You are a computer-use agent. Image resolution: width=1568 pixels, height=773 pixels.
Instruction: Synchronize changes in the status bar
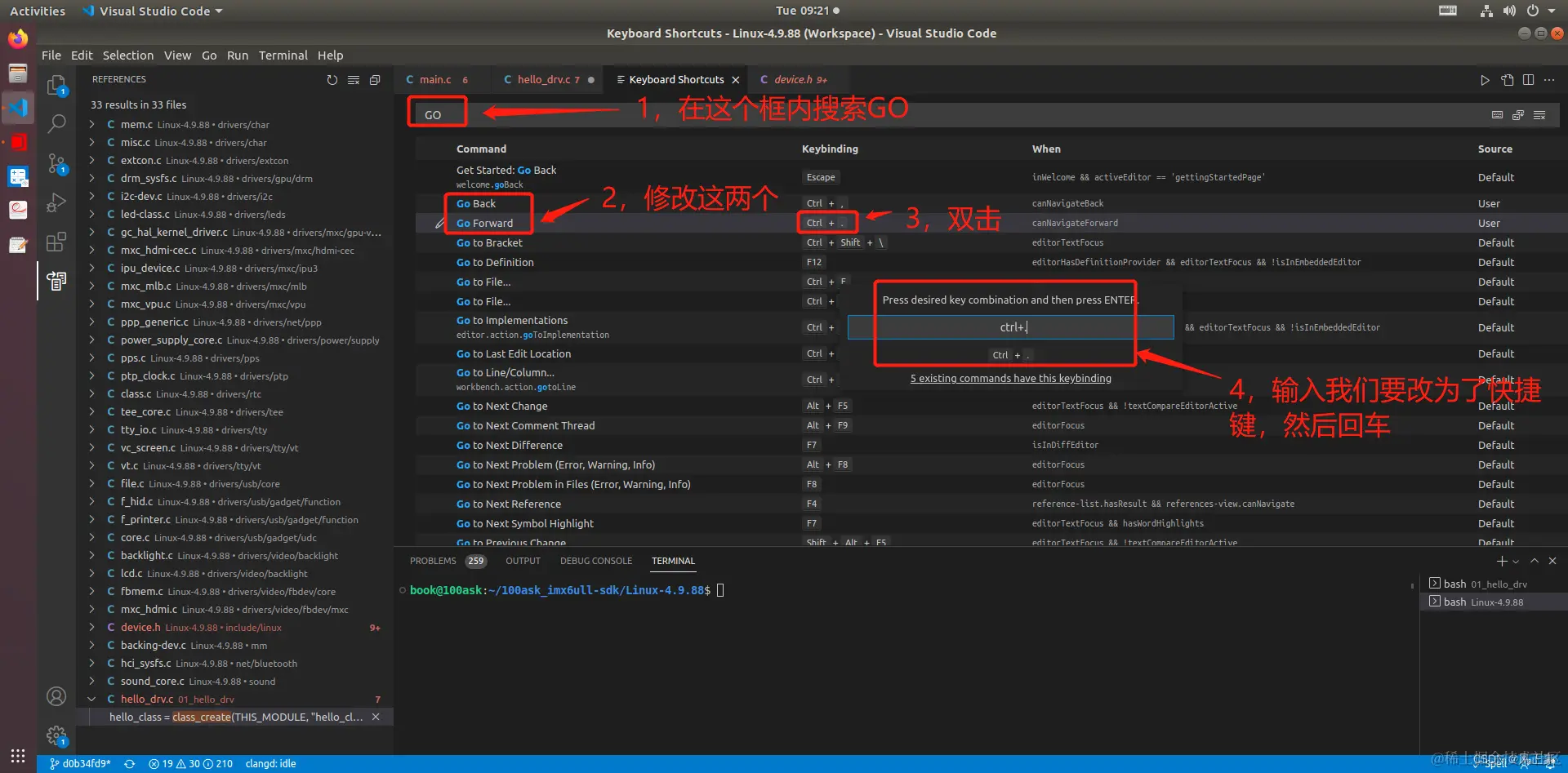[x=129, y=764]
